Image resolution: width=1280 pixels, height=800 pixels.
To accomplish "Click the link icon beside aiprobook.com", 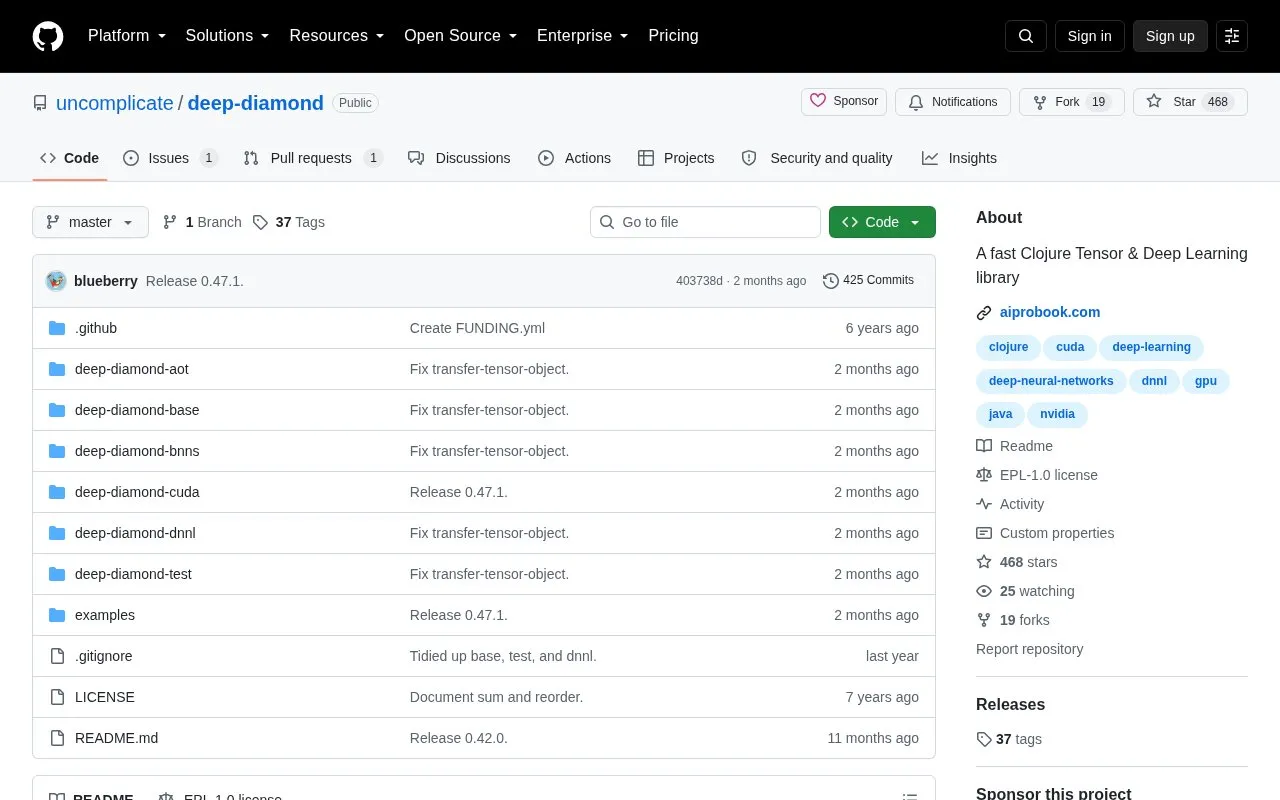I will point(984,313).
